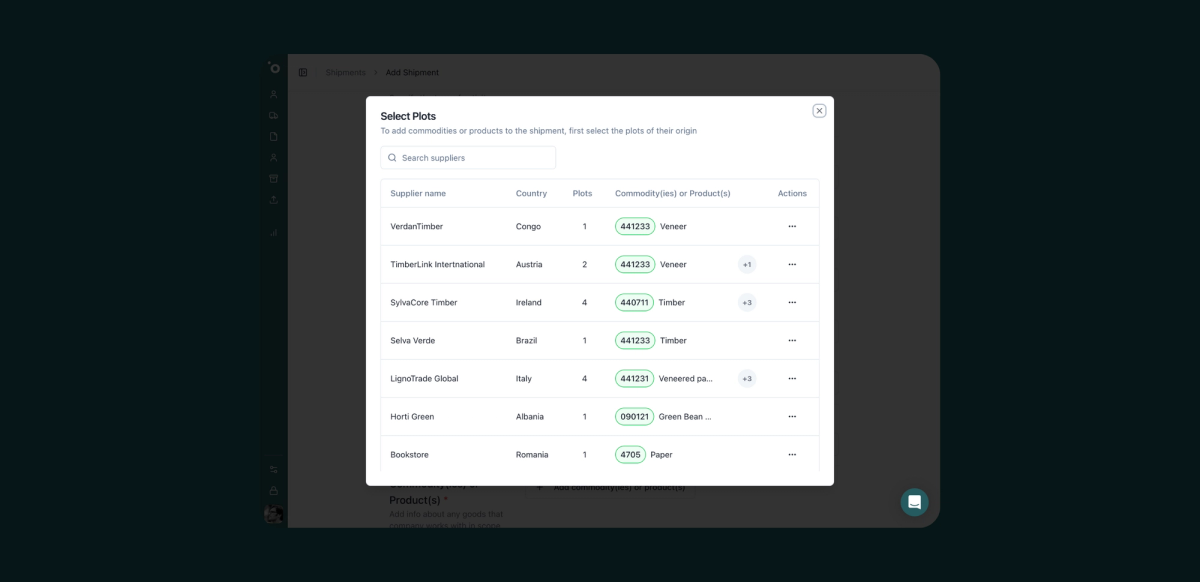Select TimberLink Interntational supplier name
Image resolution: width=1200 pixels, height=582 pixels.
437,264
